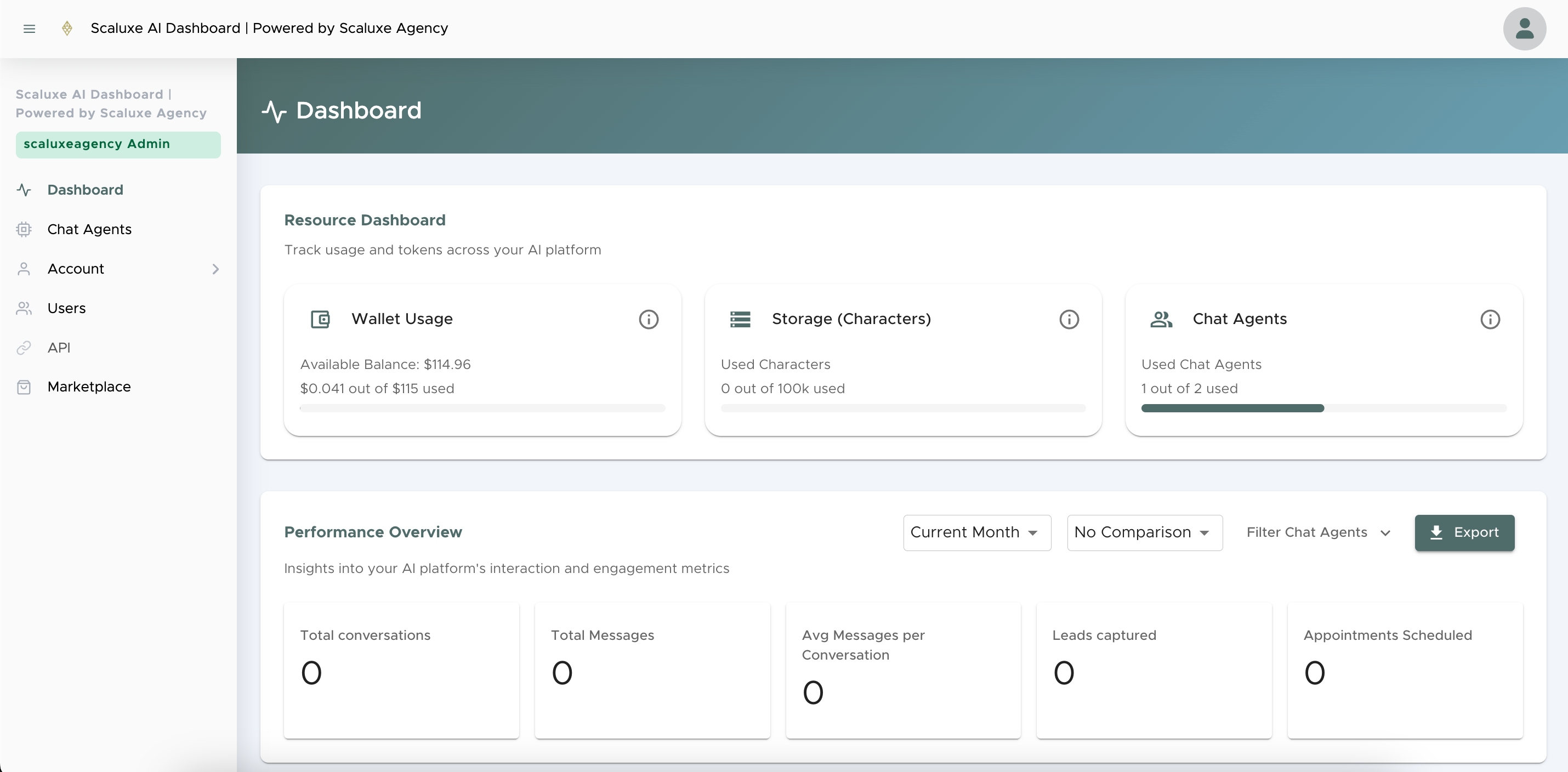The width and height of the screenshot is (1568, 772).
Task: Go to Chat Agents in sidebar
Action: (89, 230)
